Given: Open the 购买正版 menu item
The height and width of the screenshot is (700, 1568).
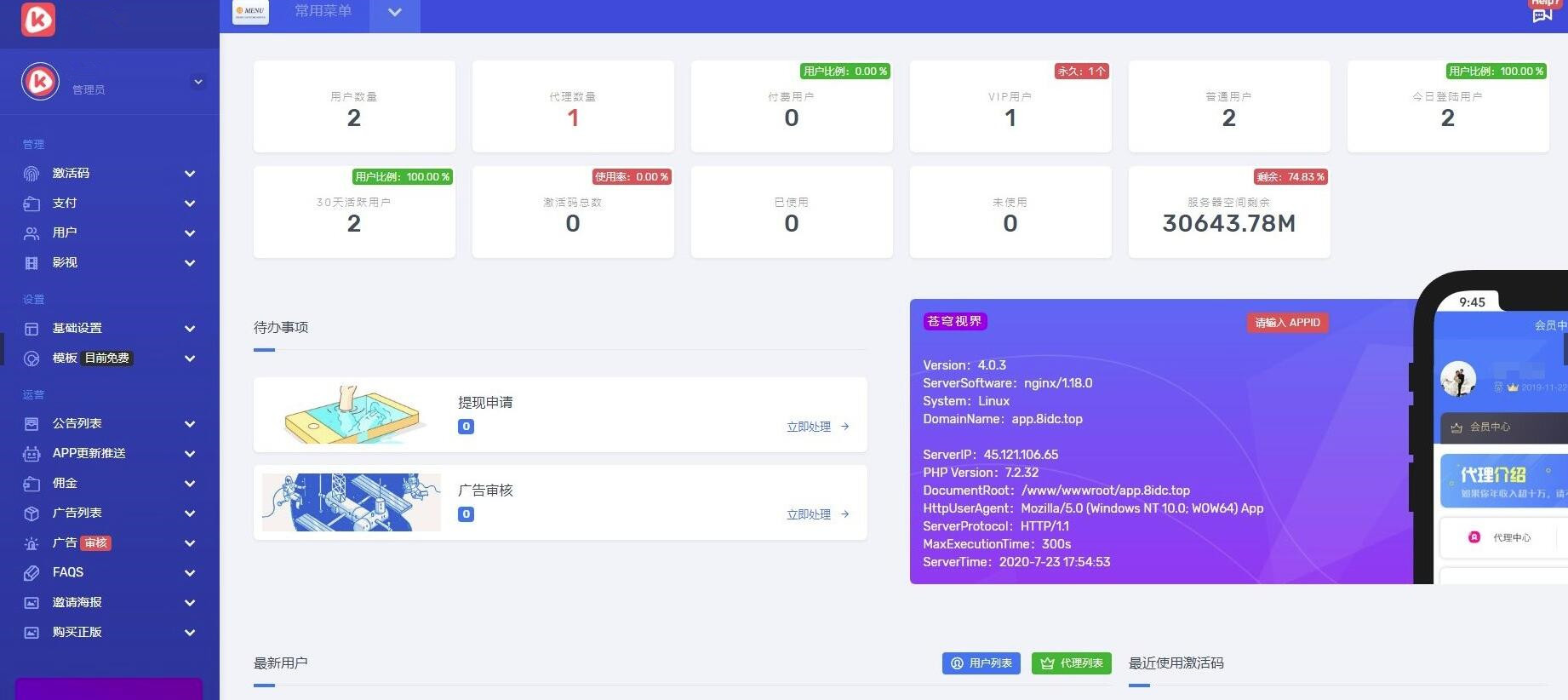Looking at the screenshot, I should coord(77,633).
